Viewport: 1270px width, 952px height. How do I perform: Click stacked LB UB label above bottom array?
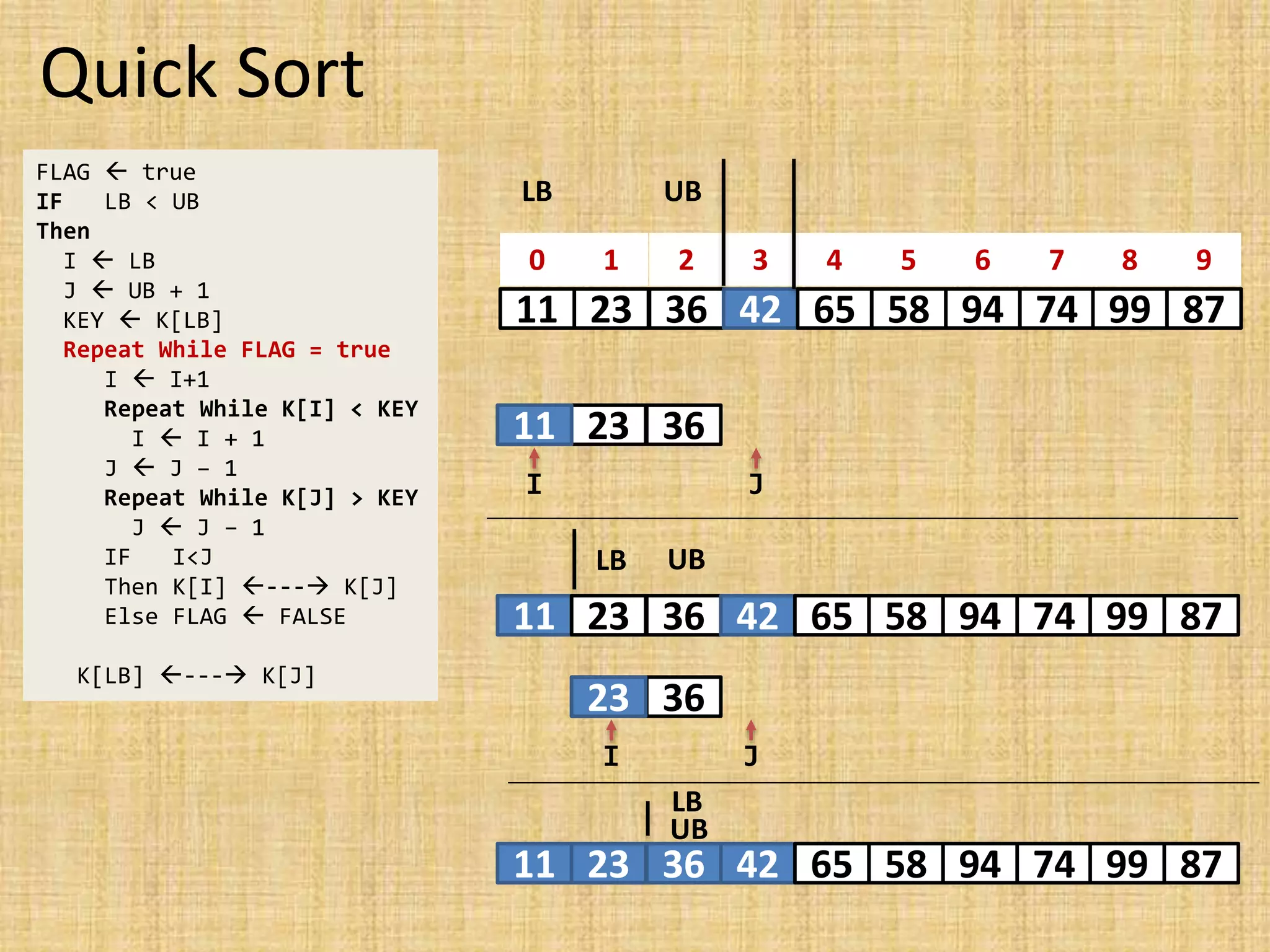coord(688,816)
